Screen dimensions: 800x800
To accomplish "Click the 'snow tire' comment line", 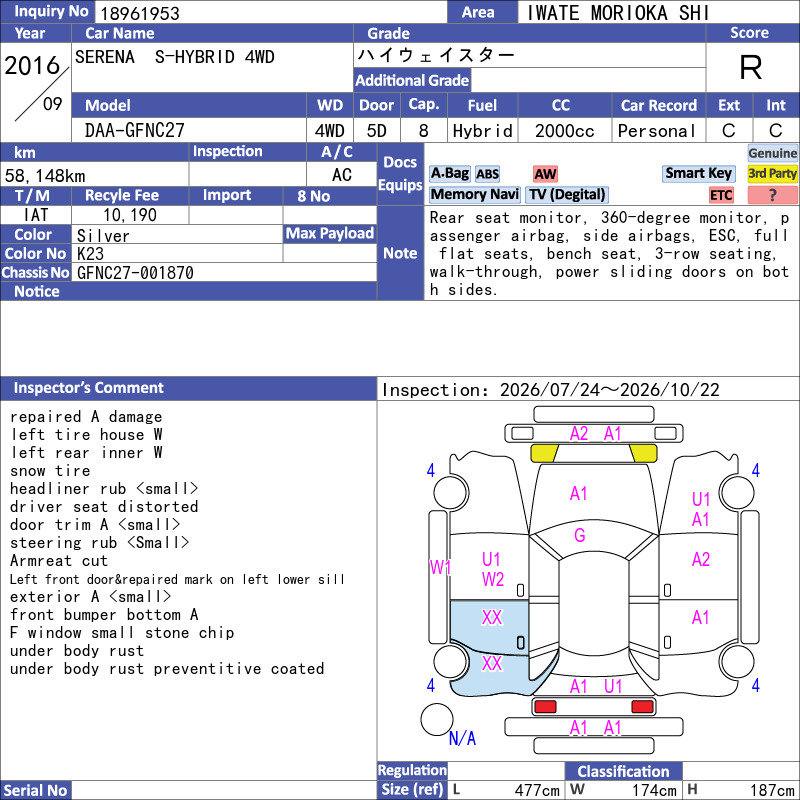I will [50, 471].
